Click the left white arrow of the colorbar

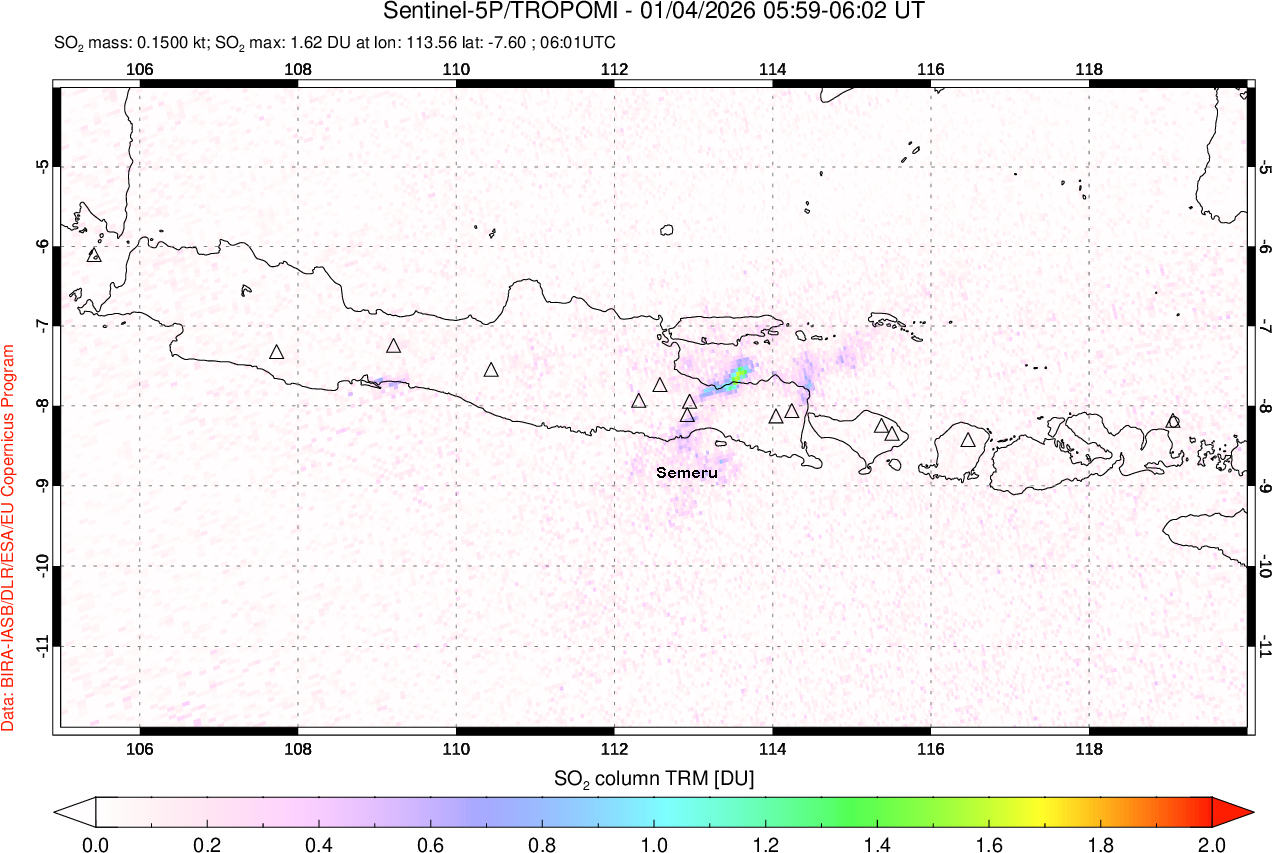click(x=74, y=810)
